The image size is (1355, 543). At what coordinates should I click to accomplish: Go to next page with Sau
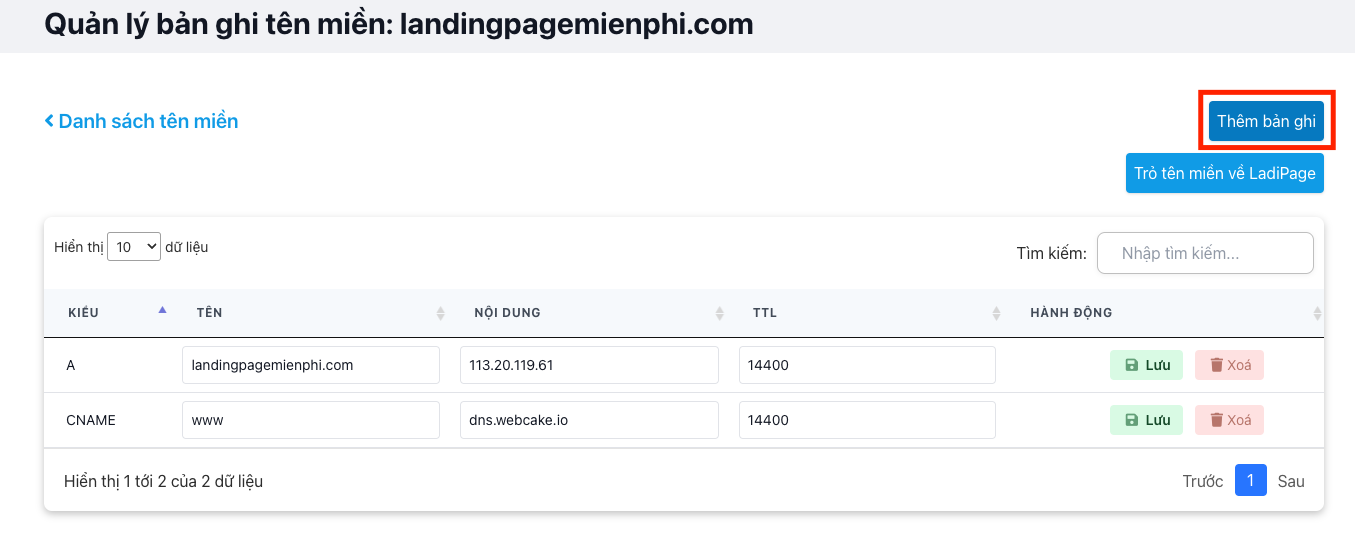point(1291,481)
